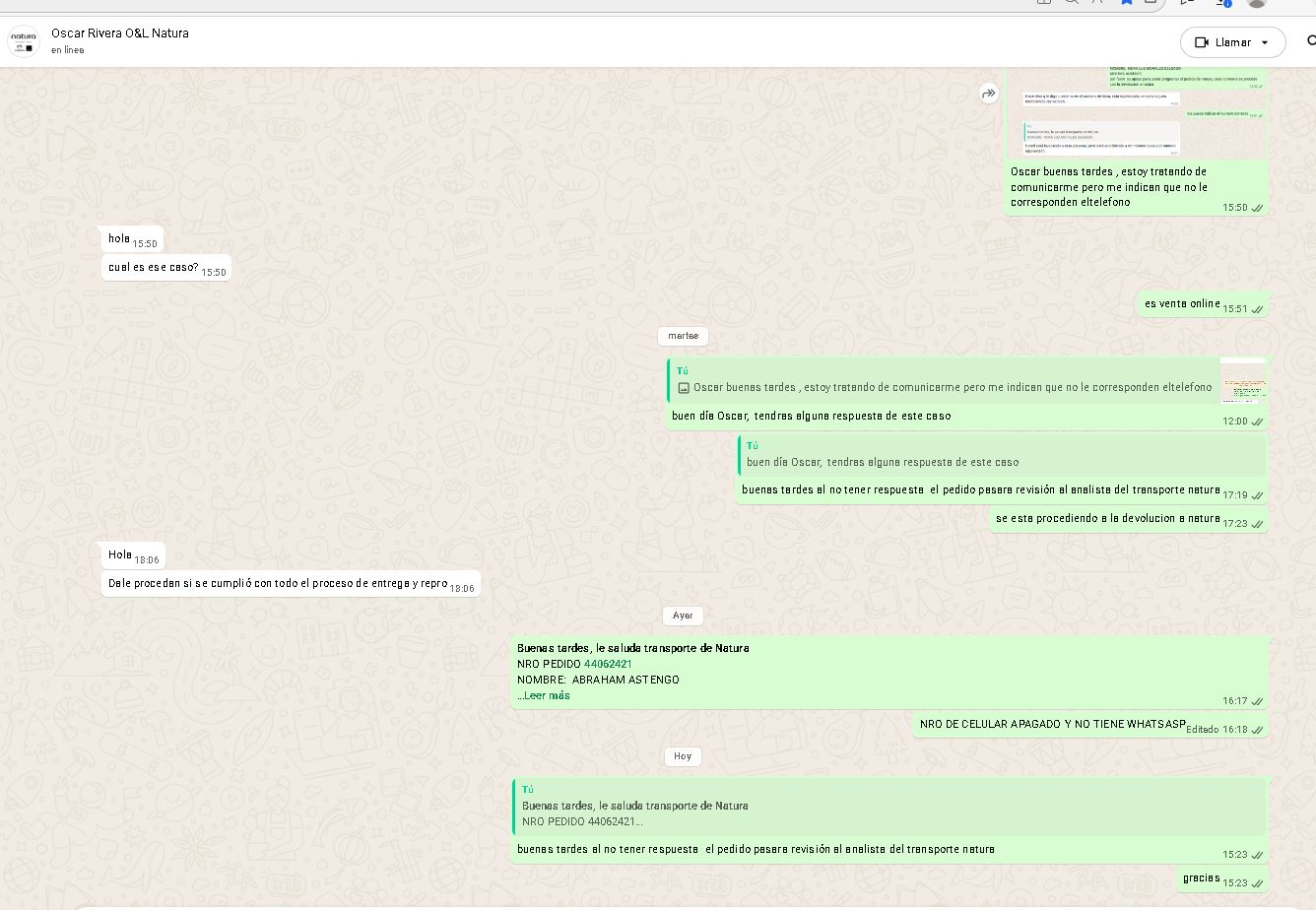Image resolution: width=1316 pixels, height=910 pixels.
Task: Open the Natura contact profile picture
Action: tap(23, 41)
